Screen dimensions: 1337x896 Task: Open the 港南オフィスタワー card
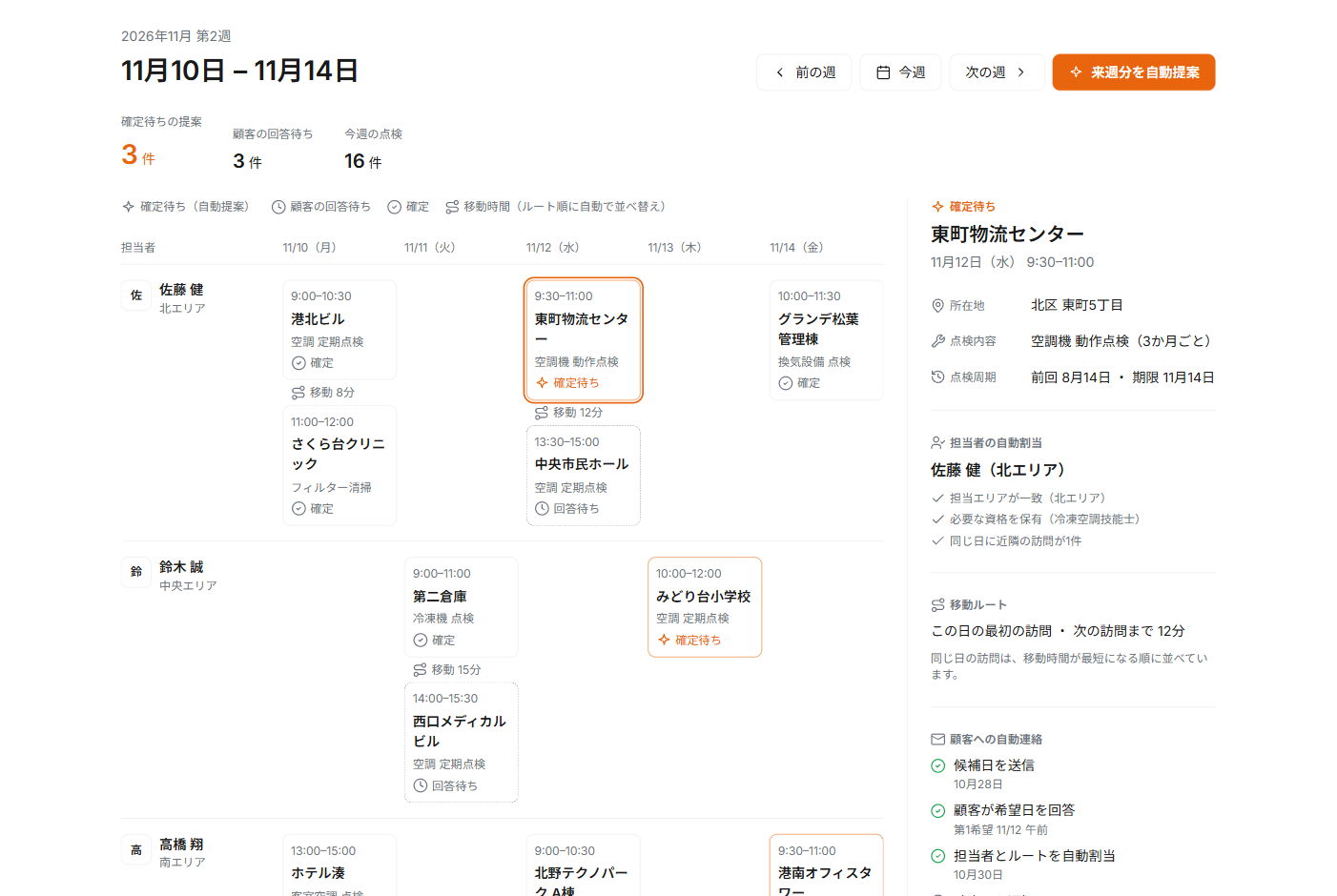click(826, 865)
